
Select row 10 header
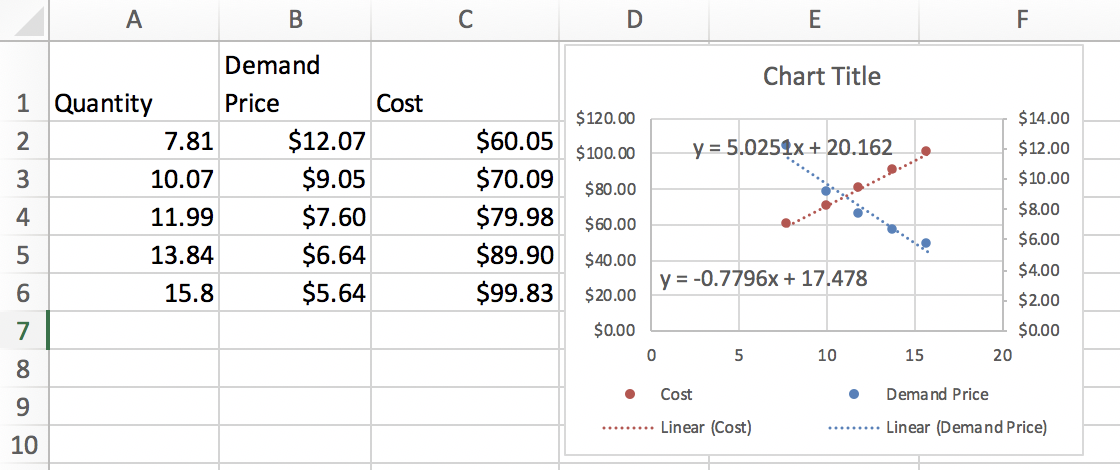(x=23, y=445)
